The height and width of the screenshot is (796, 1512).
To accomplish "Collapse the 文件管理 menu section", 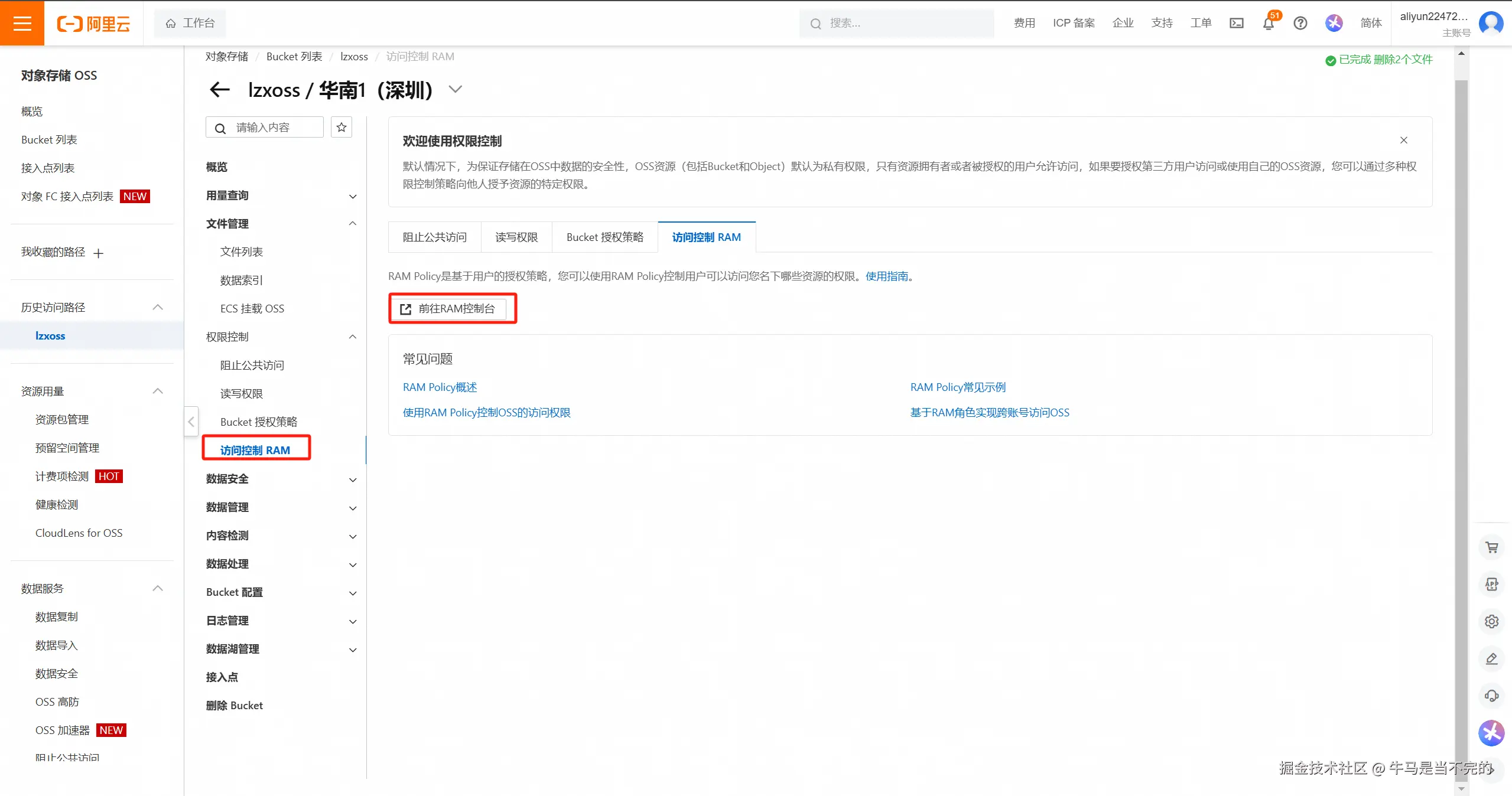I will click(x=353, y=223).
